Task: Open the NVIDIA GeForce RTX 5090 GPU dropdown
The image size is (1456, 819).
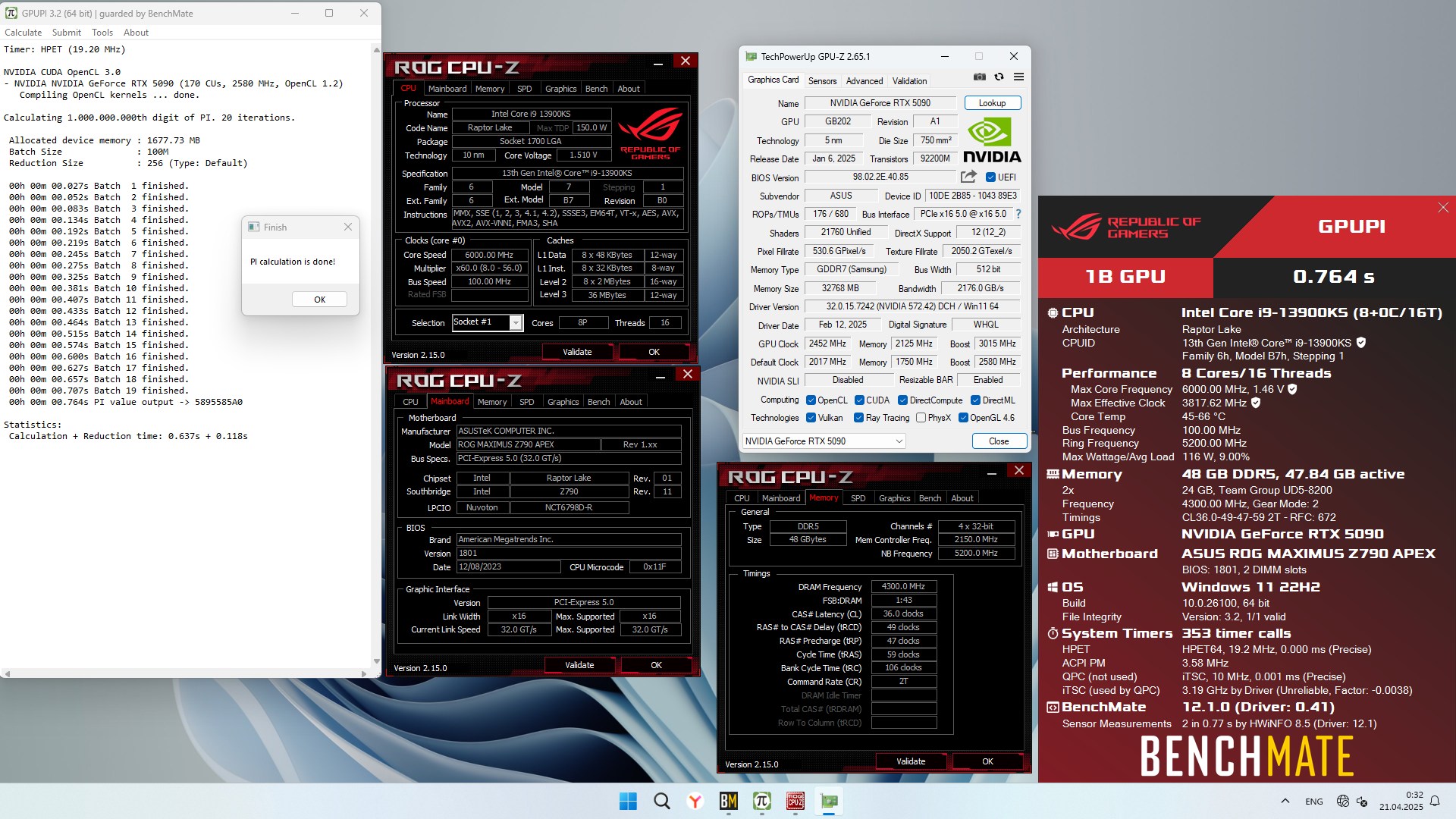Action: pyautogui.click(x=824, y=441)
